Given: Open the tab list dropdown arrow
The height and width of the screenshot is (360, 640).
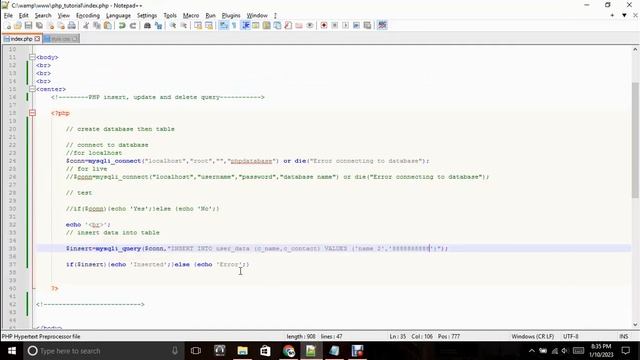Looking at the screenshot, I should coord(624,16).
